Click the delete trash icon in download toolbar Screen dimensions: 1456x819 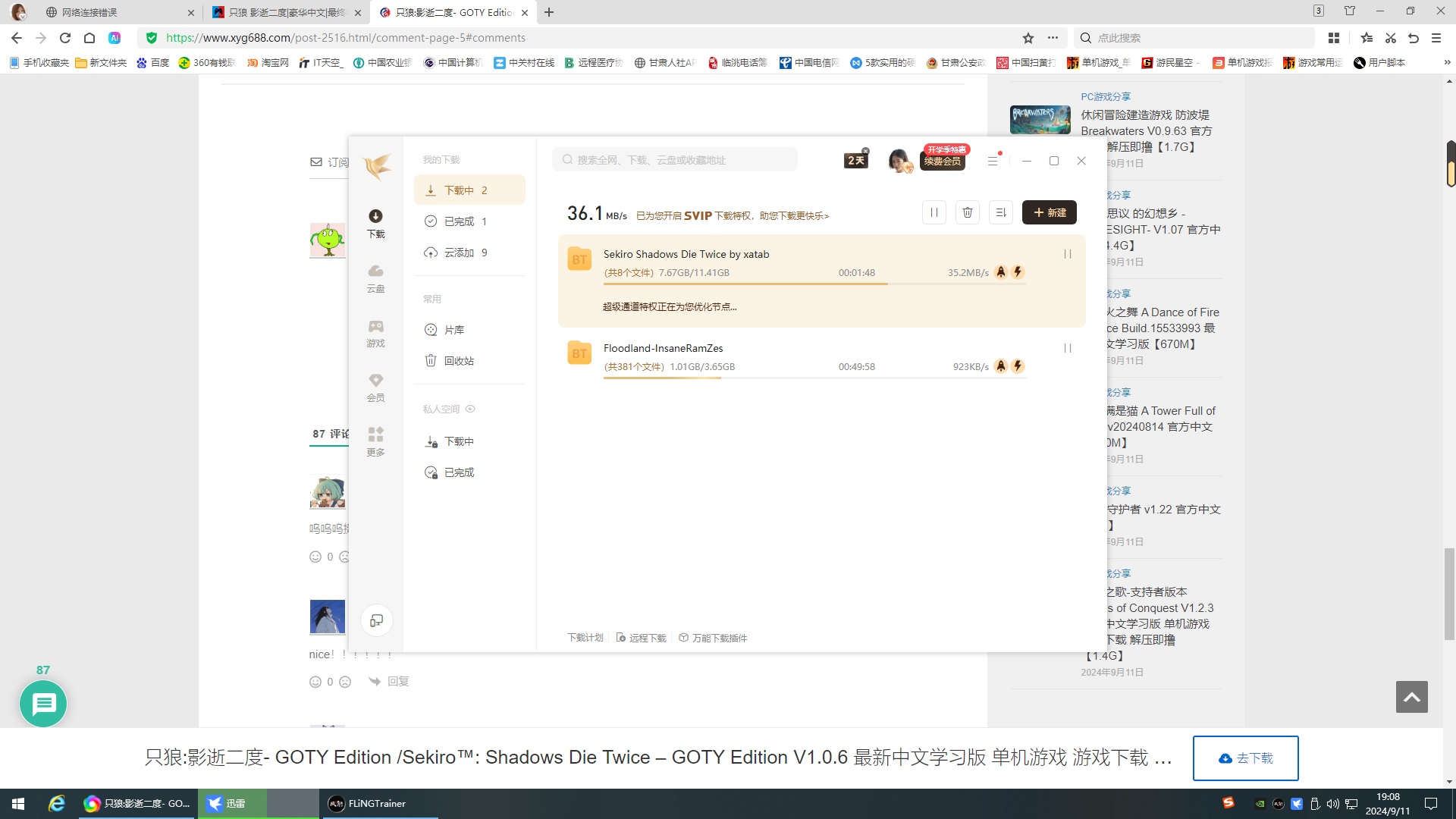(x=968, y=213)
